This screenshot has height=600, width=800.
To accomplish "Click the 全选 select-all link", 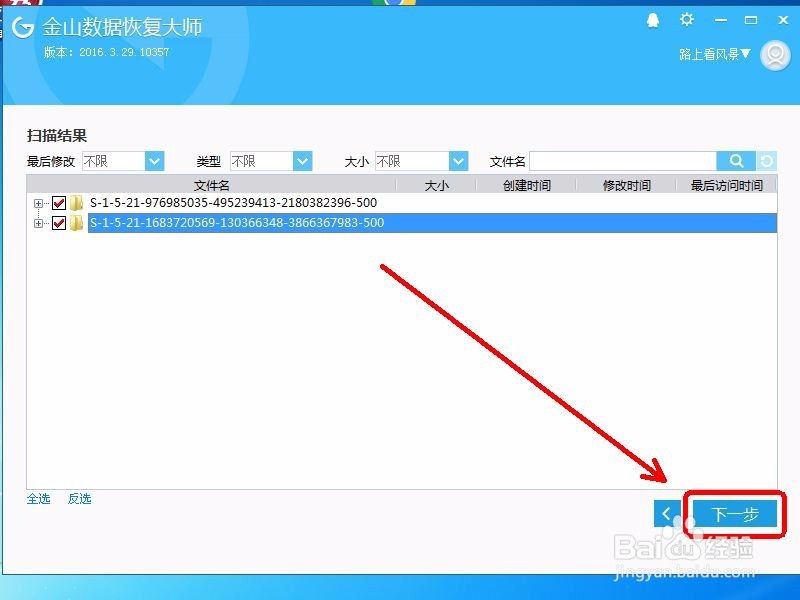I will [x=37, y=499].
